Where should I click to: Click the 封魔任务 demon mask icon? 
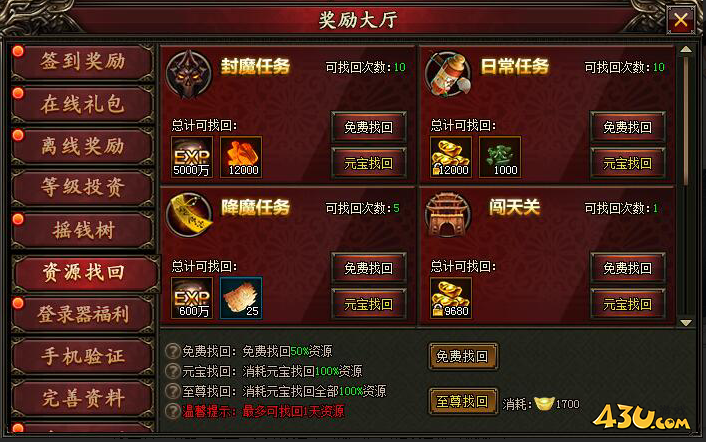coord(189,74)
